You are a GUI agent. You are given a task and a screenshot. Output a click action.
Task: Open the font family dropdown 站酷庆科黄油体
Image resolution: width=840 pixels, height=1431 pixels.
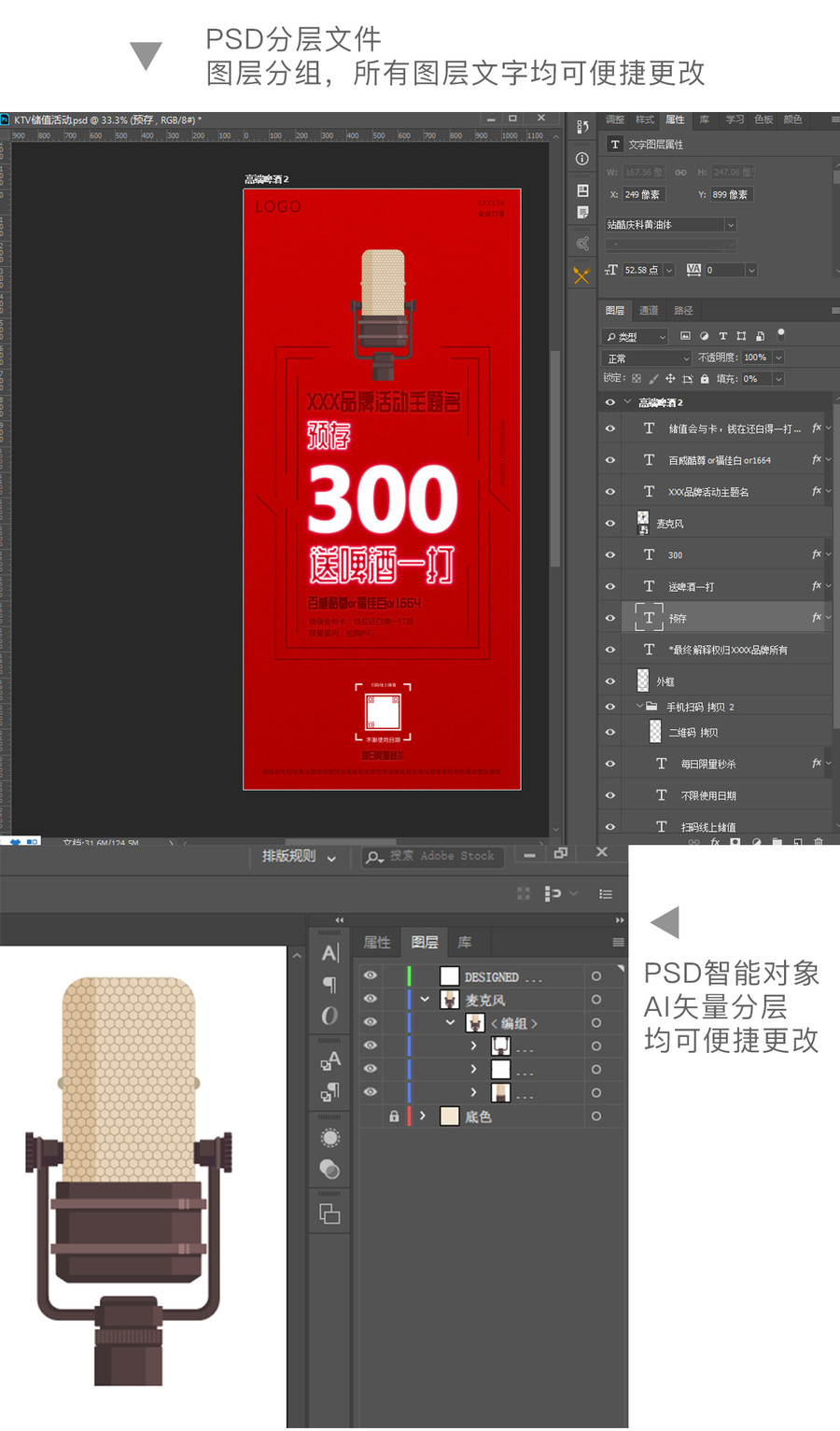coord(670,225)
